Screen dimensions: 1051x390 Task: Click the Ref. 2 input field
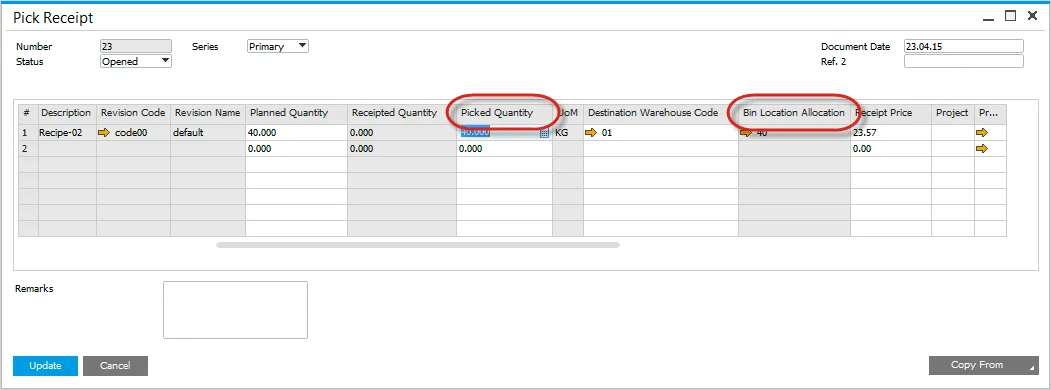click(964, 61)
